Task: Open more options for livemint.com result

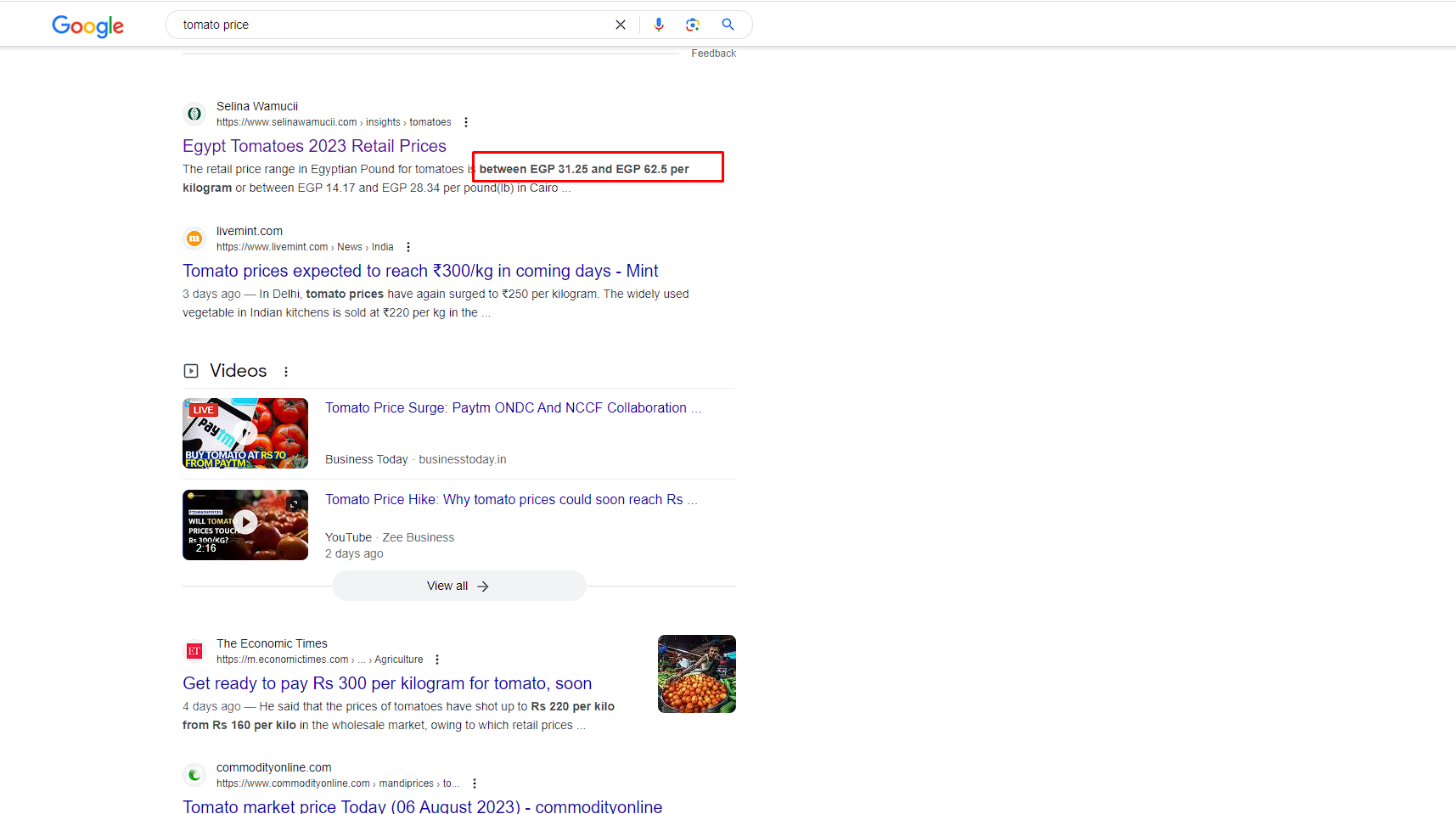Action: coord(408,247)
